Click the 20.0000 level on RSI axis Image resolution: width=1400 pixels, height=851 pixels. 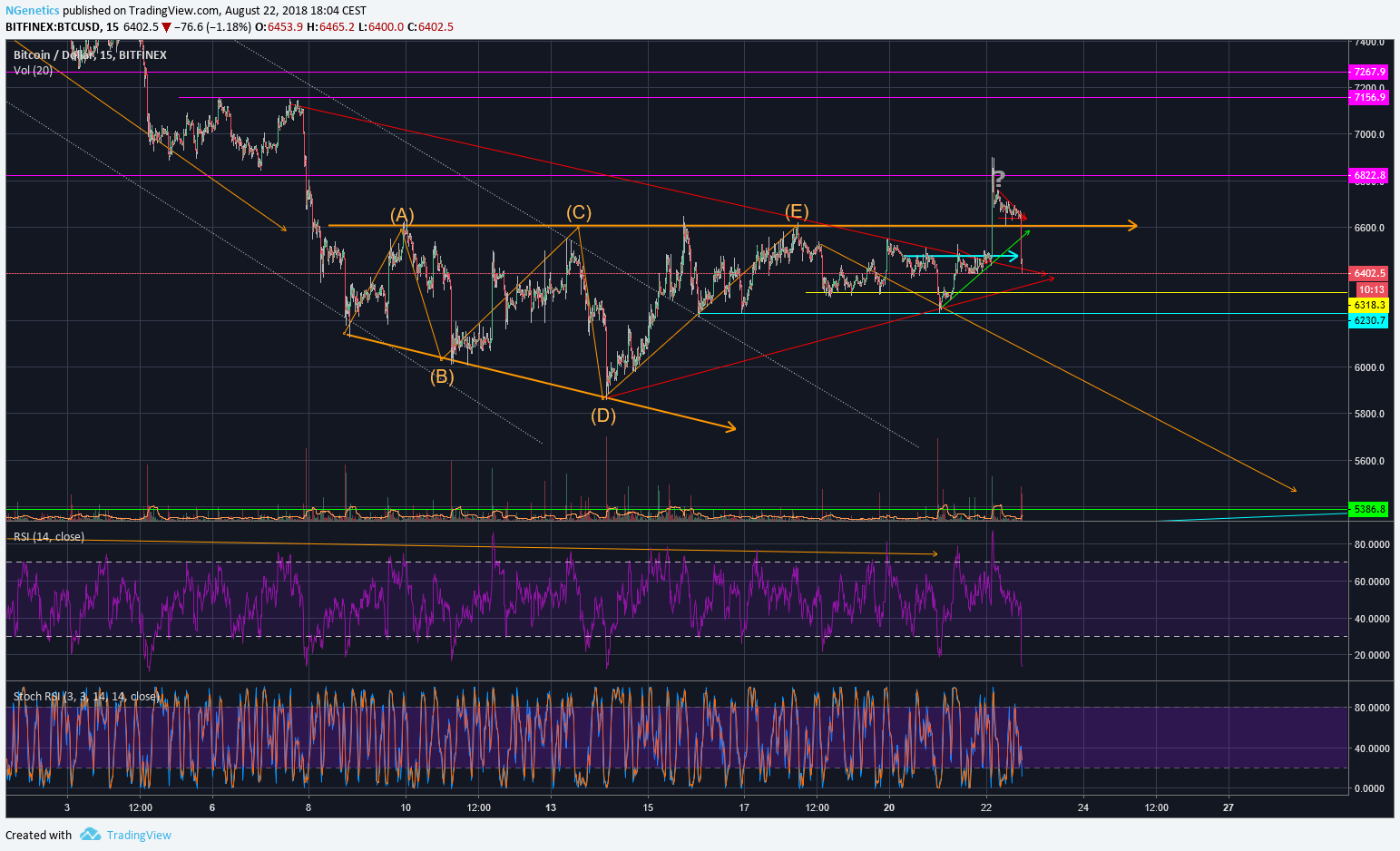click(x=1371, y=655)
